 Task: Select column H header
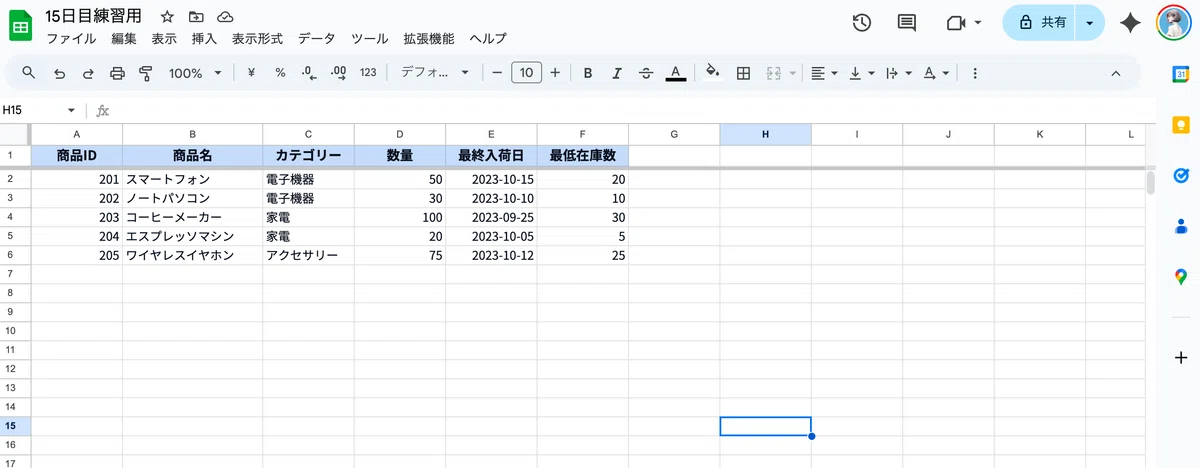click(765, 134)
